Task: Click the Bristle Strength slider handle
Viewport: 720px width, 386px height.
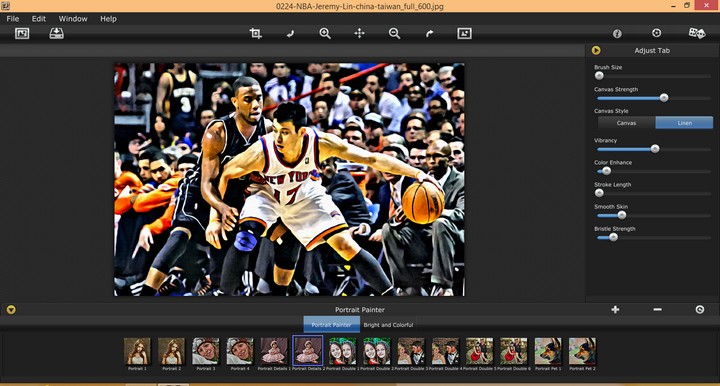Action: click(613, 237)
